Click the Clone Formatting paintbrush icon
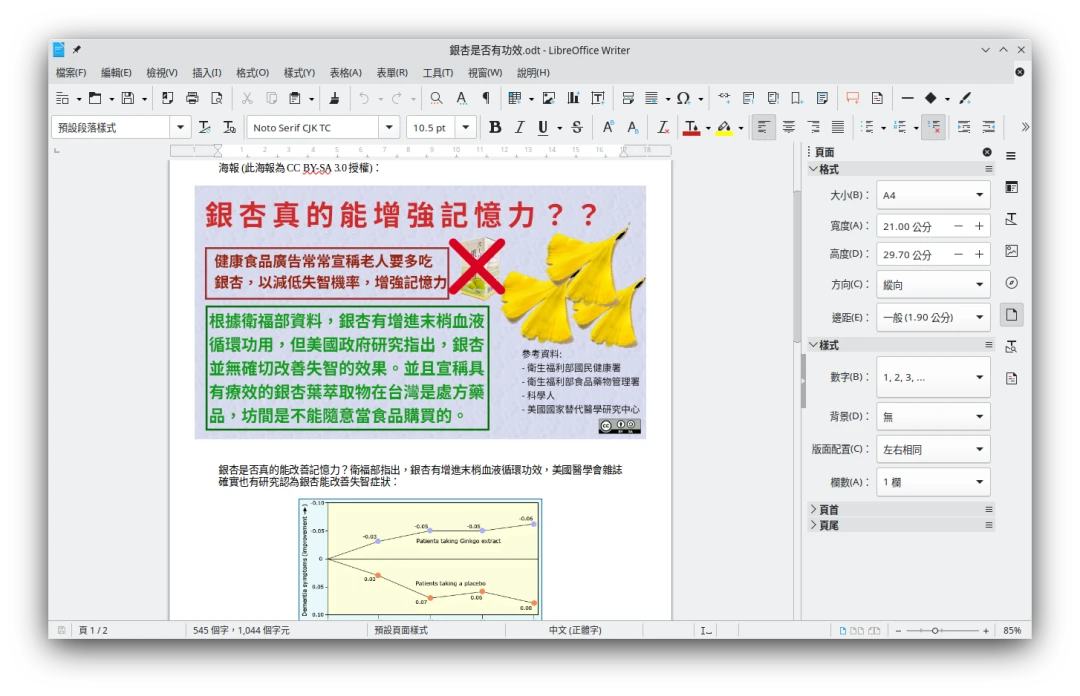 pos(334,98)
